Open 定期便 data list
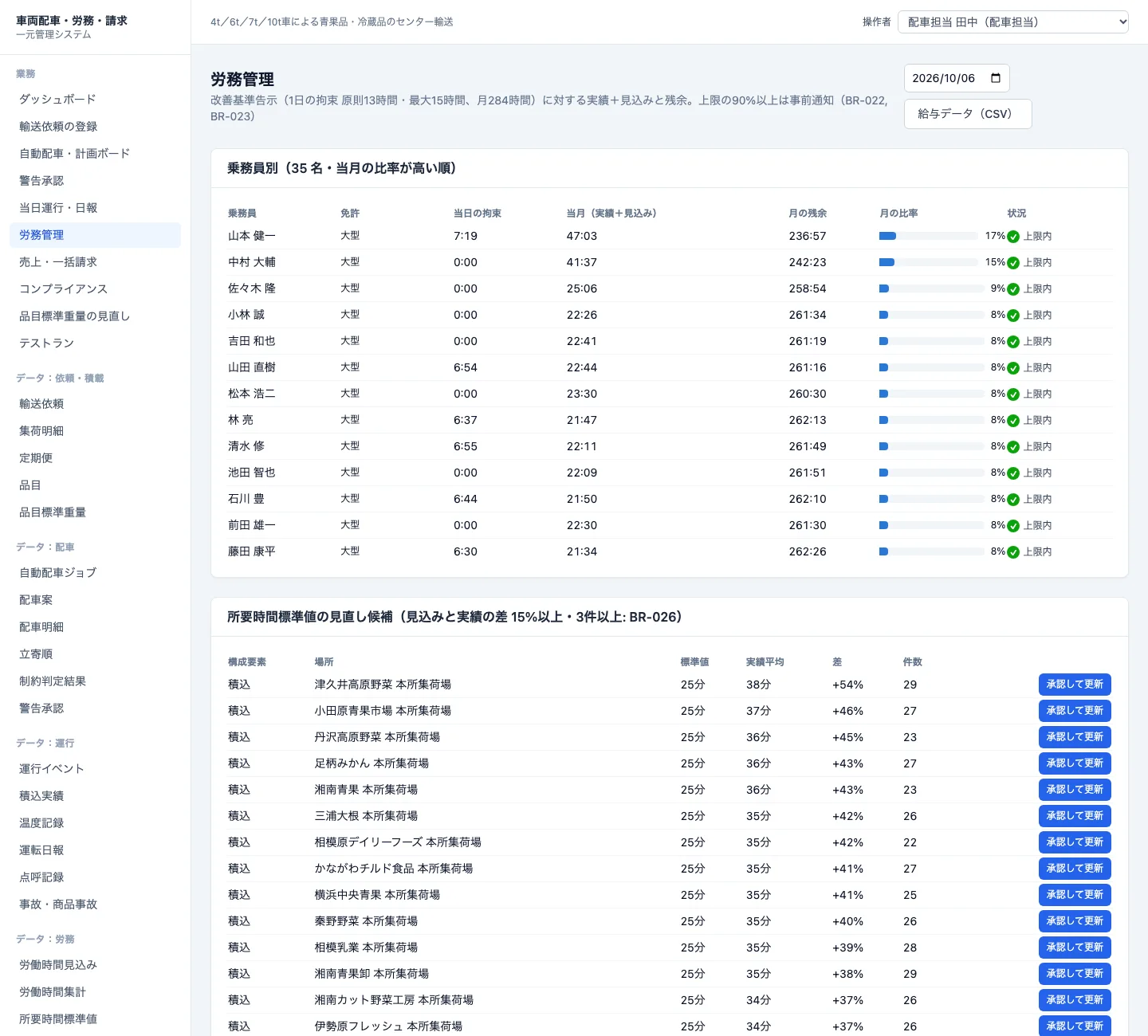This screenshot has height=1036, width=1148. click(x=95, y=458)
